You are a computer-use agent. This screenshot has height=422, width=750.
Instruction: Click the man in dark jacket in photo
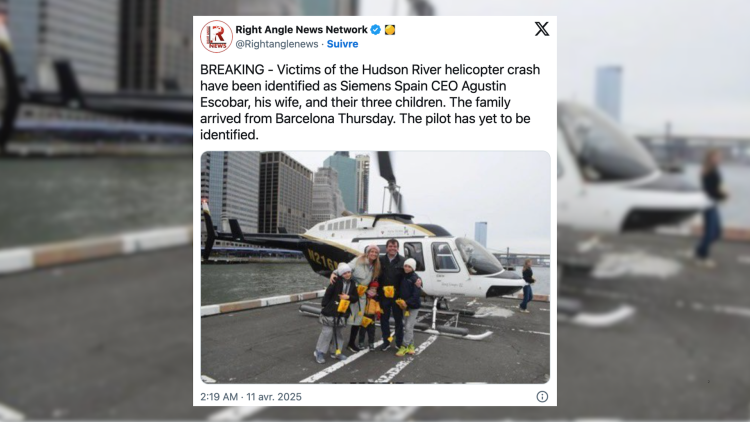[392, 293]
